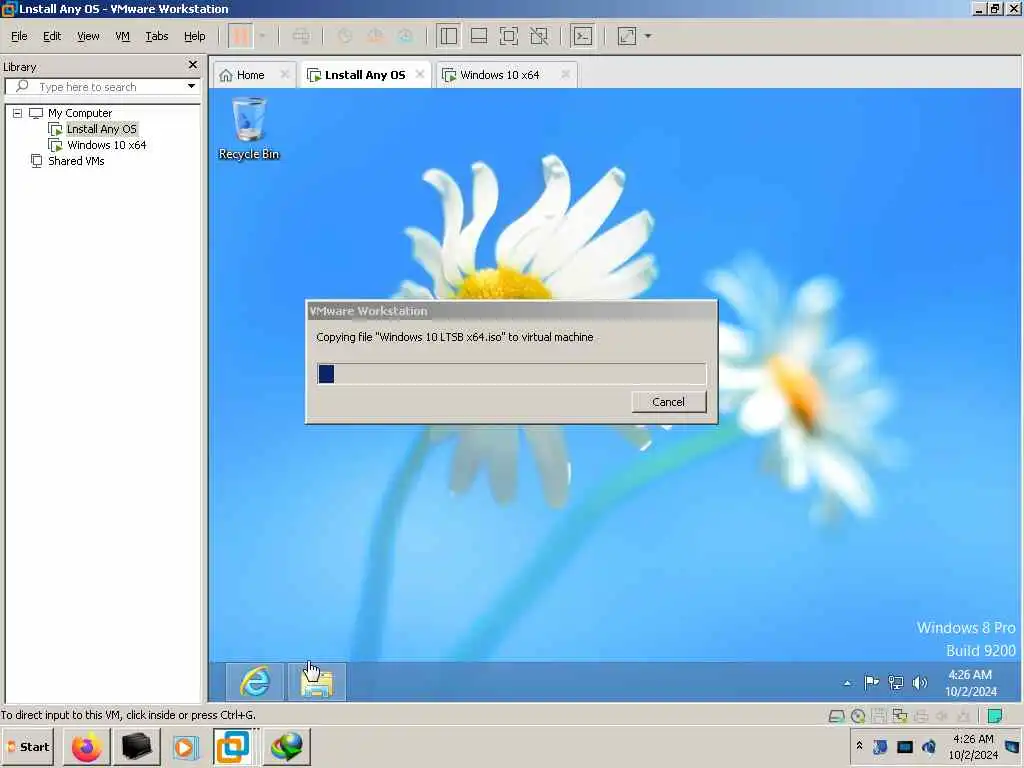Image resolution: width=1024 pixels, height=768 pixels.
Task: Click the Unity mode toolbar icon
Action: click(539, 36)
